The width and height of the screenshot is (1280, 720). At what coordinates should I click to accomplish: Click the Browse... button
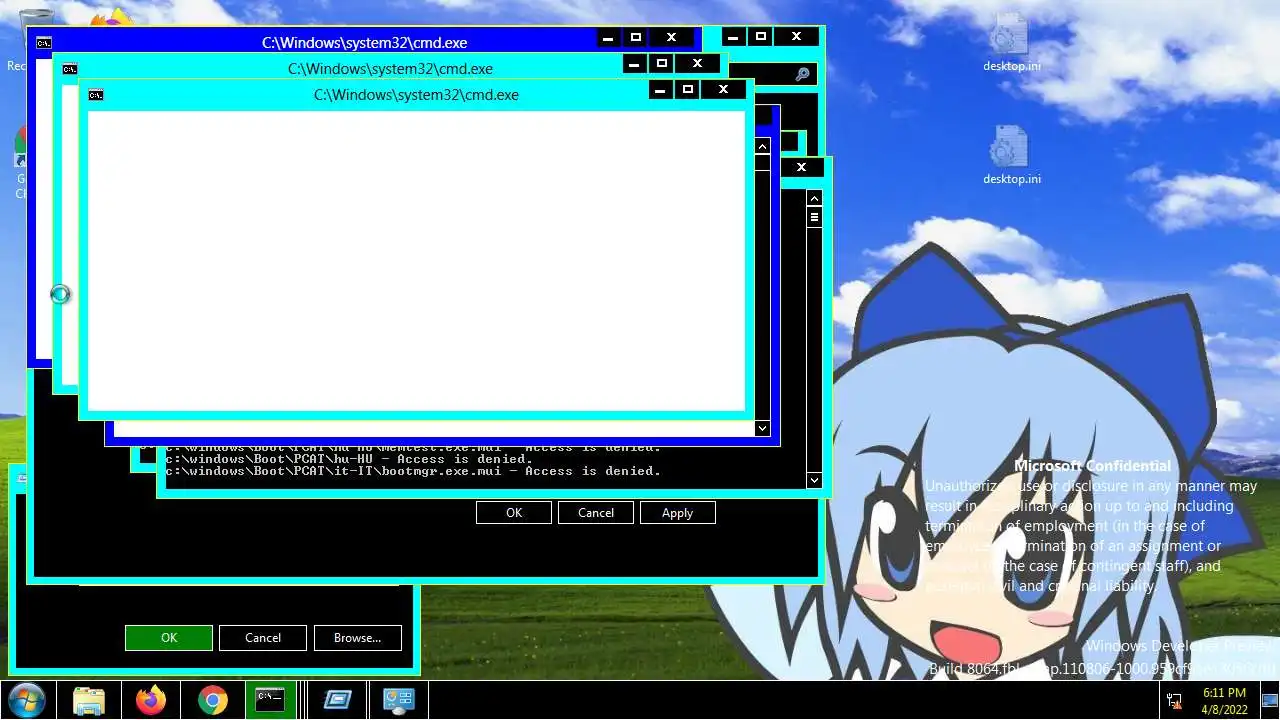tap(358, 638)
